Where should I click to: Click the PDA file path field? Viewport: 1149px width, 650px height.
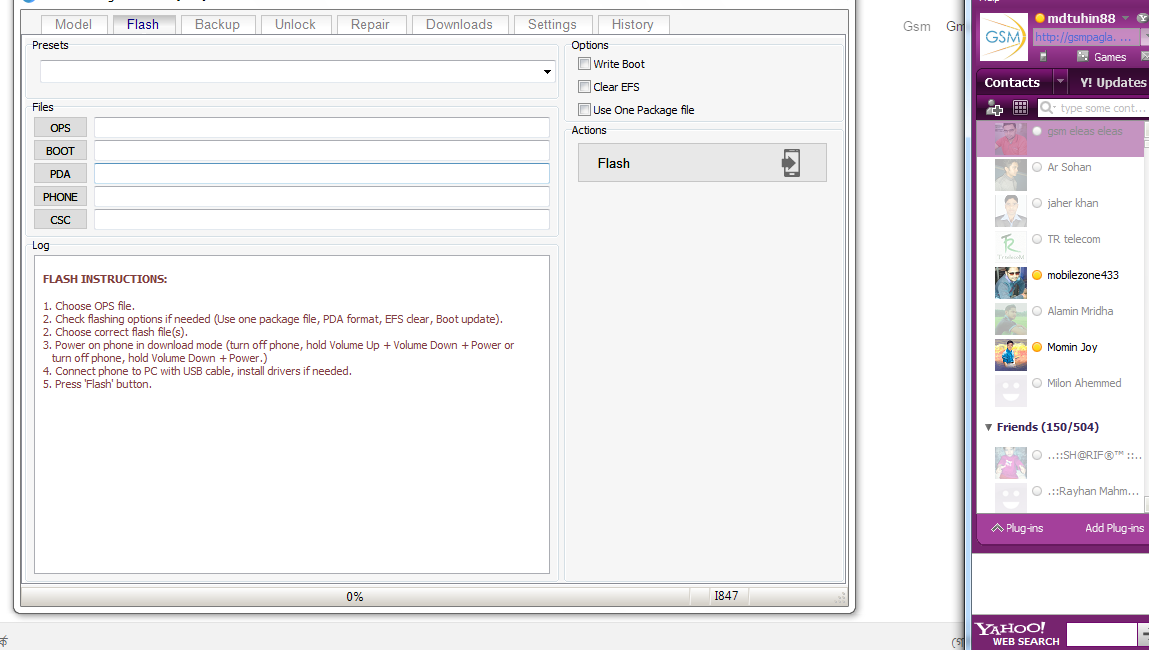coord(322,174)
